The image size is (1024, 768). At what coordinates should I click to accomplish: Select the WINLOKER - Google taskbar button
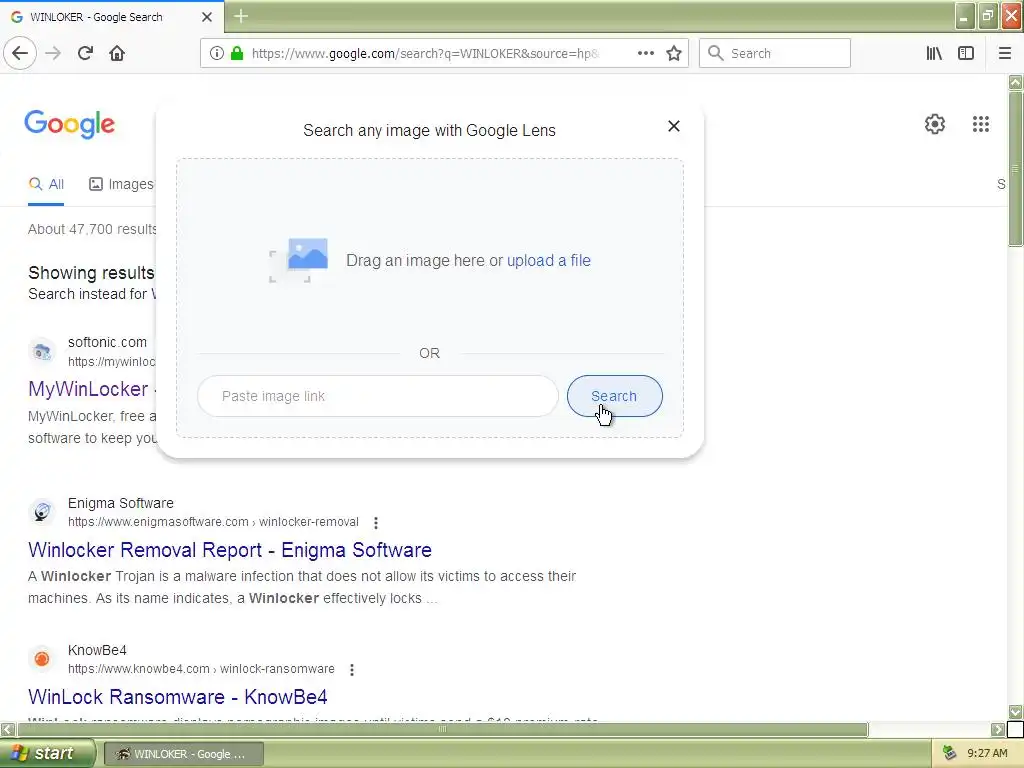[184, 754]
